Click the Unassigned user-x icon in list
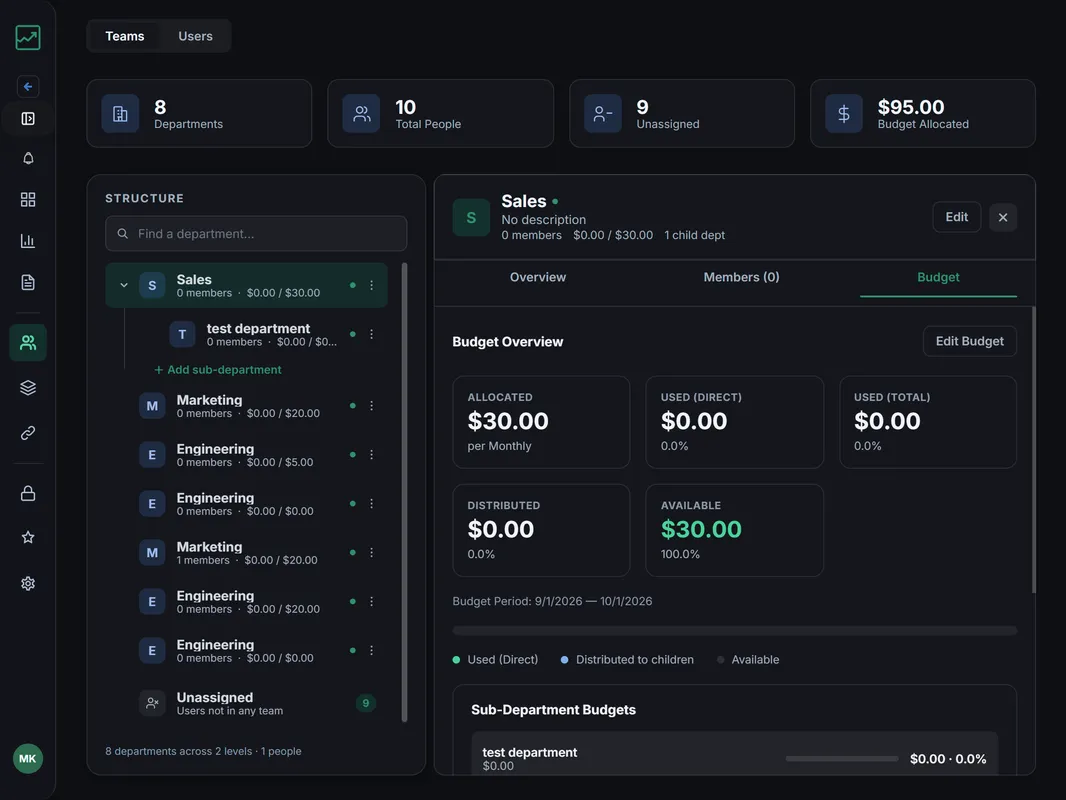 (x=152, y=703)
